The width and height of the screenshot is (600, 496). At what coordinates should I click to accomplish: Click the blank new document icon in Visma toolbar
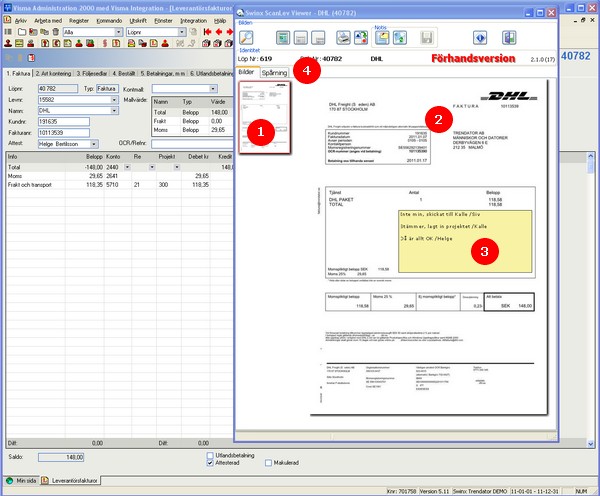[x=22, y=32]
